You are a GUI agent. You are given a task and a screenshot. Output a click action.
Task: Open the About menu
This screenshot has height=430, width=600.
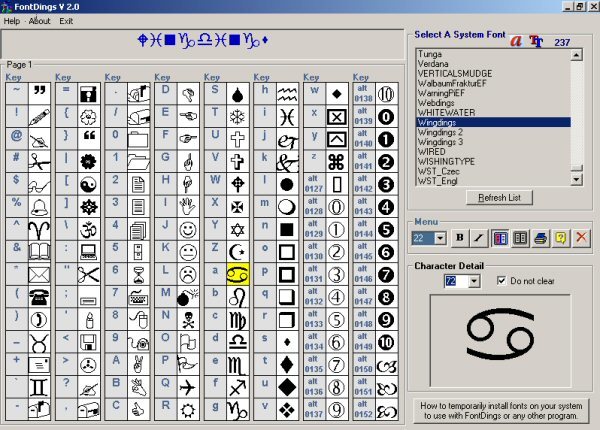[39, 21]
